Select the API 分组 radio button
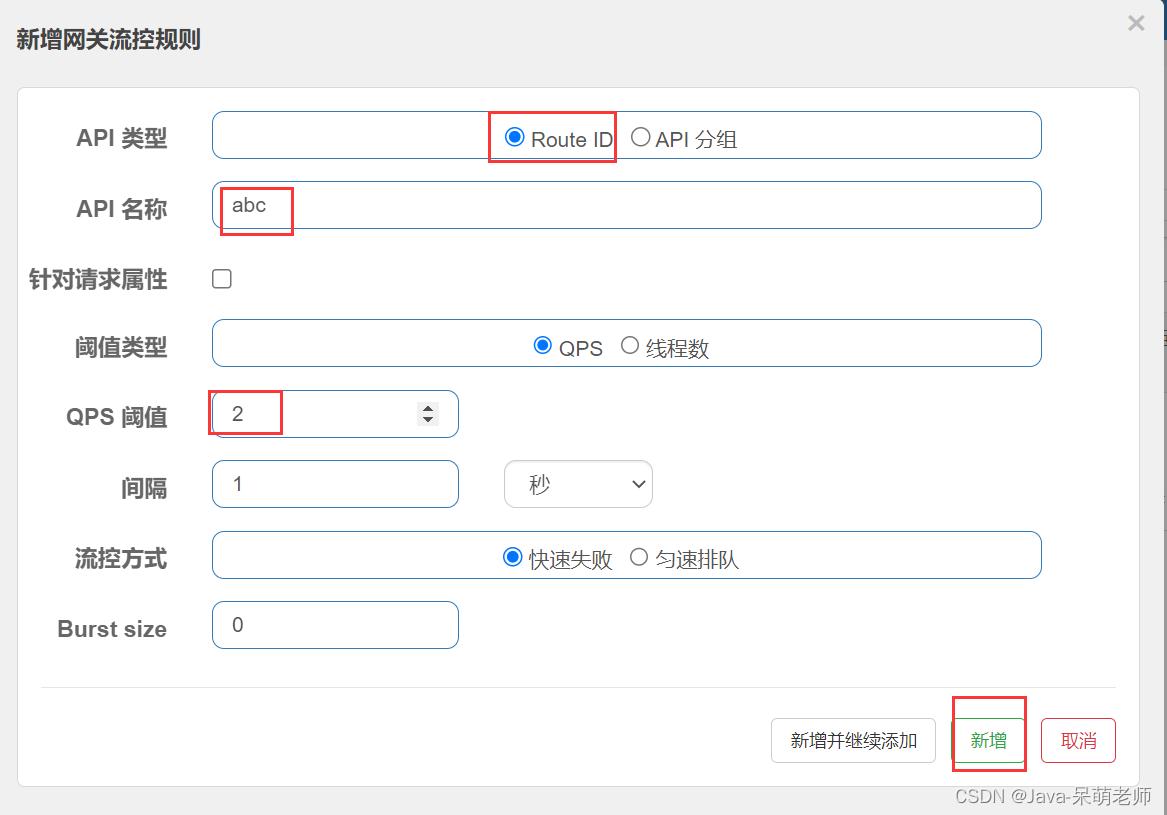 pos(640,138)
